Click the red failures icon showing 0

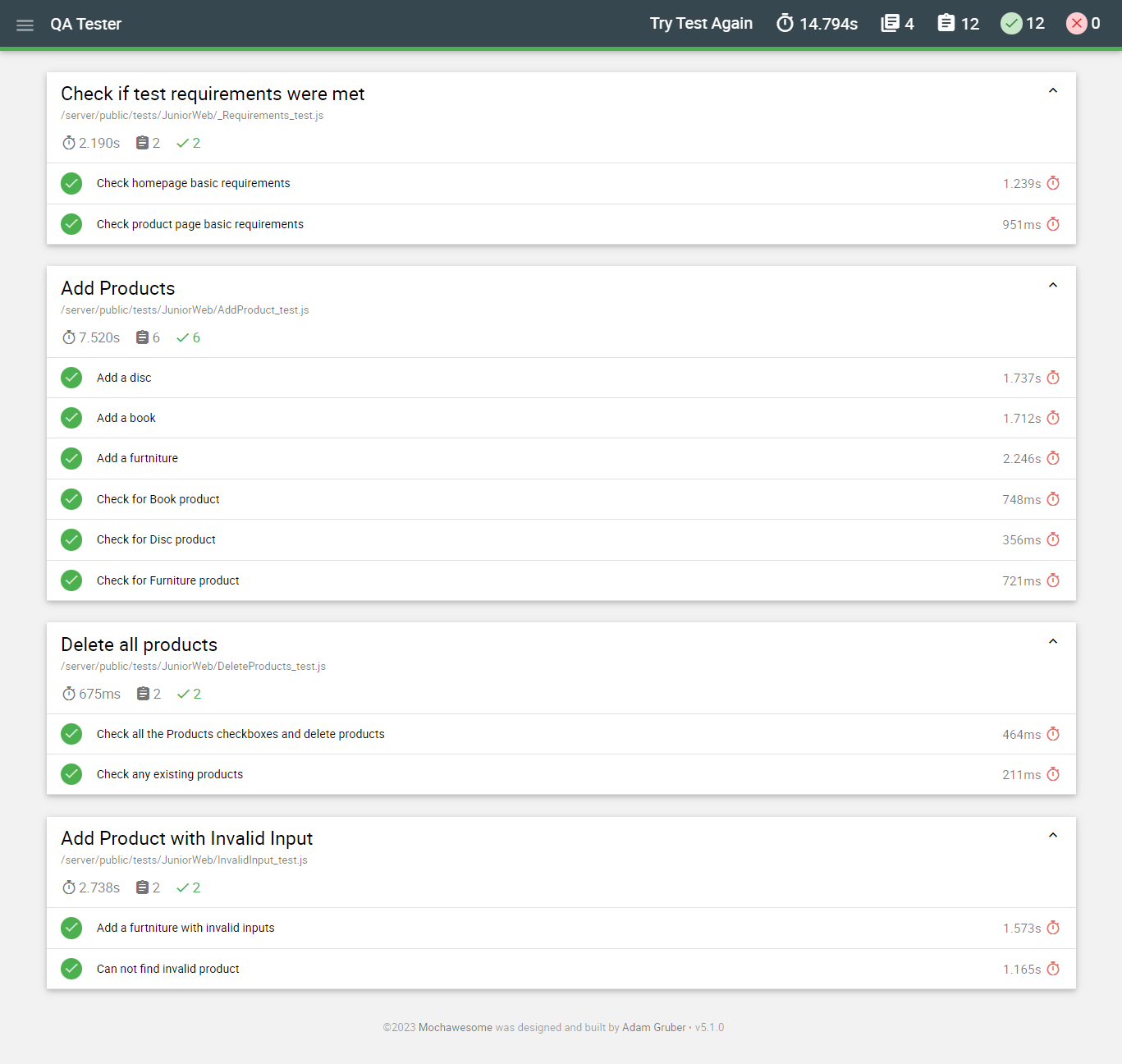1076,23
